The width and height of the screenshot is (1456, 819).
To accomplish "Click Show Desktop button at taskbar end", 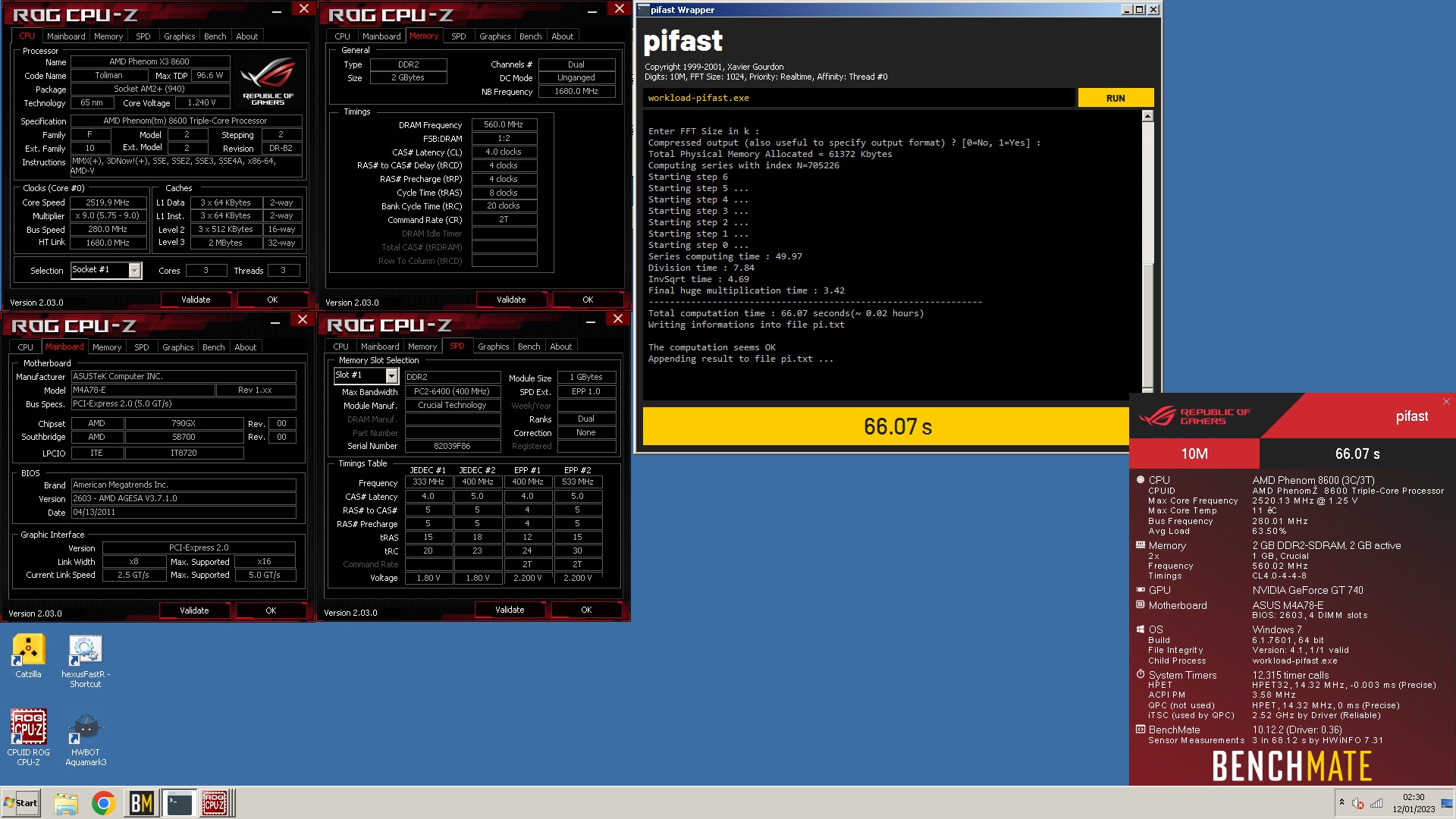I will (1447, 803).
